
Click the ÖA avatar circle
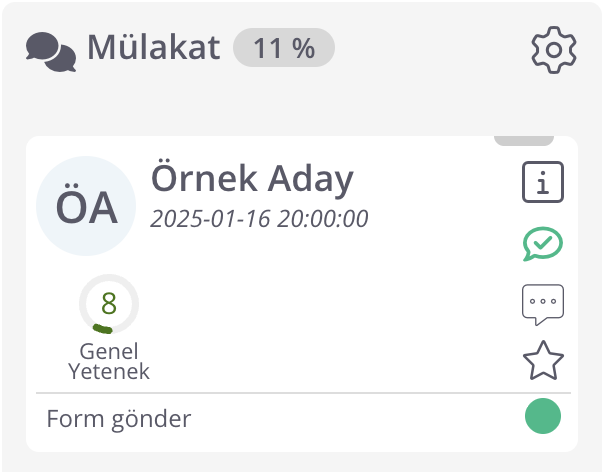(x=86, y=206)
